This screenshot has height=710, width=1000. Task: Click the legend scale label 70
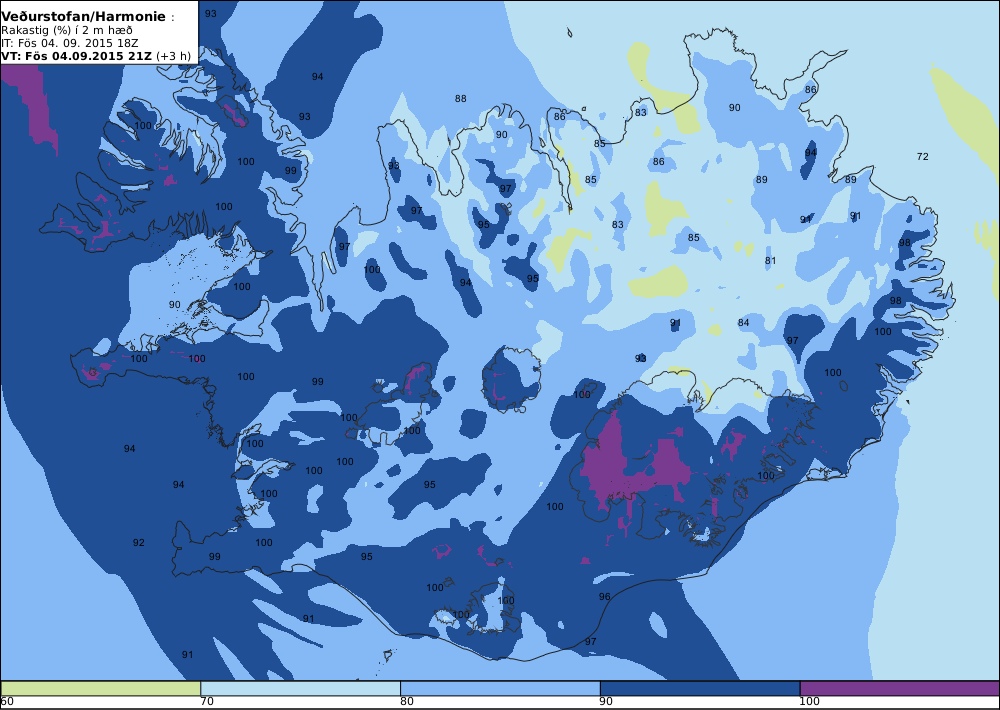coord(207,702)
